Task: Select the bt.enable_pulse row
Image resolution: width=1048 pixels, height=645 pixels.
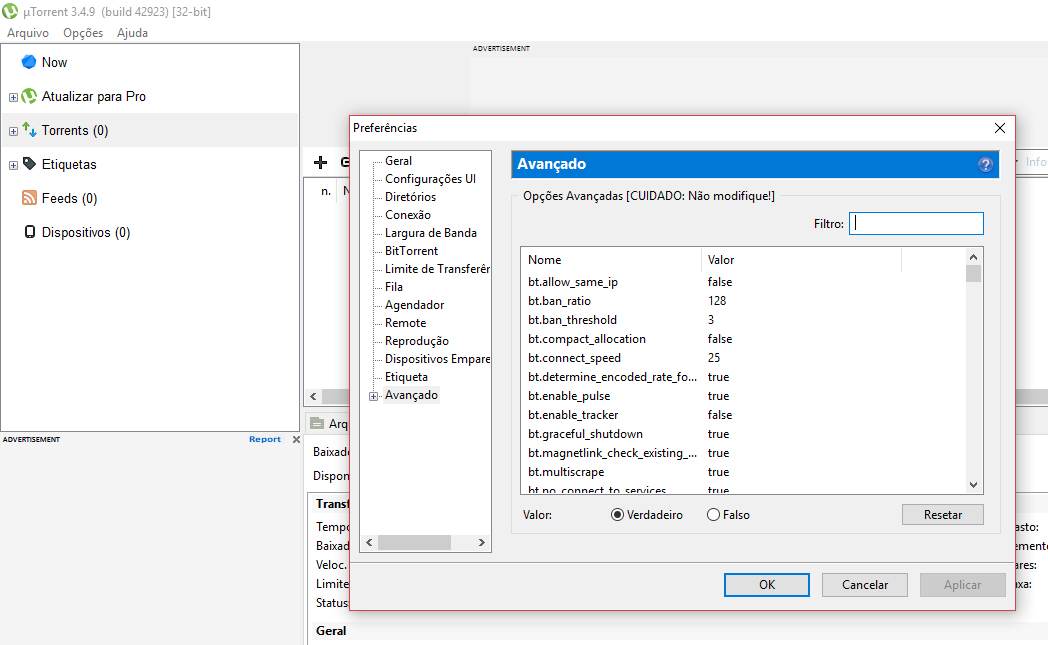Action: point(743,396)
